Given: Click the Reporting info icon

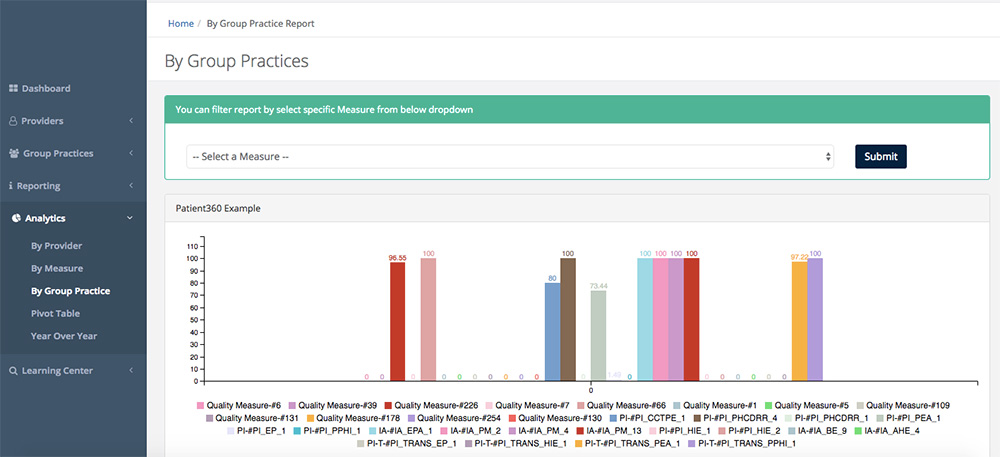Looking at the screenshot, I should (x=11, y=186).
